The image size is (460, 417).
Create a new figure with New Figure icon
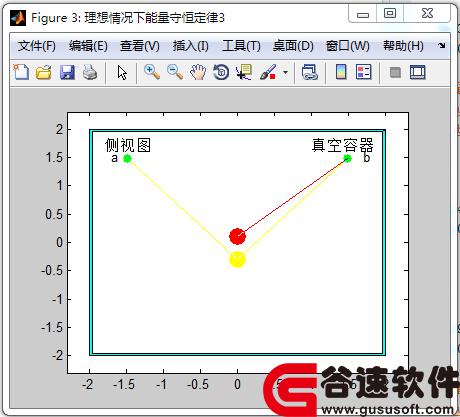pos(21,72)
